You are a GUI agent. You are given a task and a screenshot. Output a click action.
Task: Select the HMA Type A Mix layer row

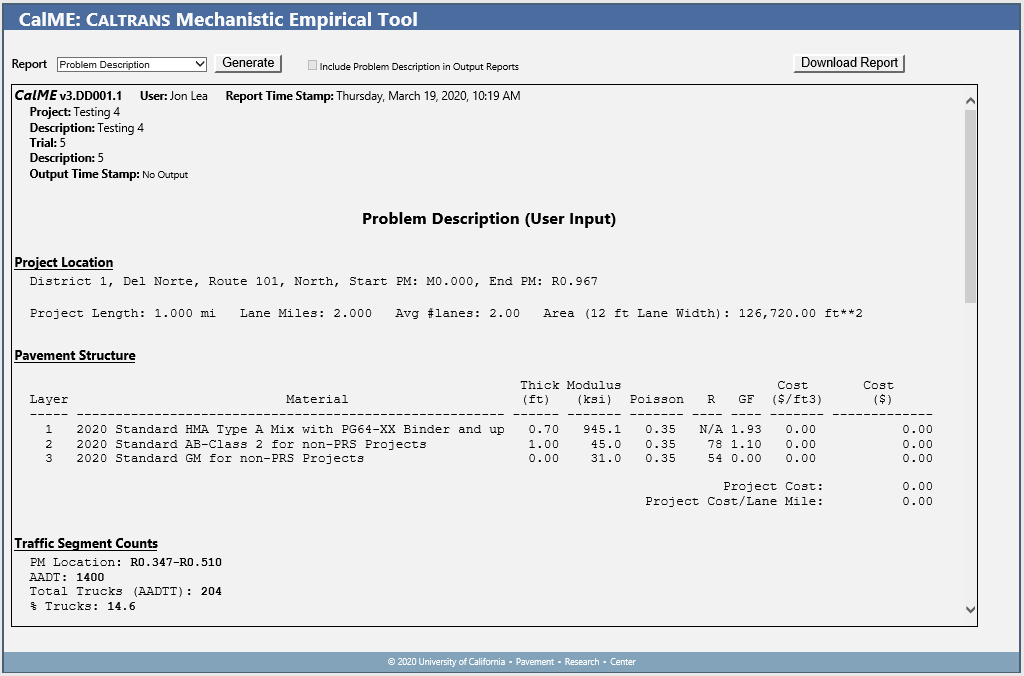click(x=290, y=429)
